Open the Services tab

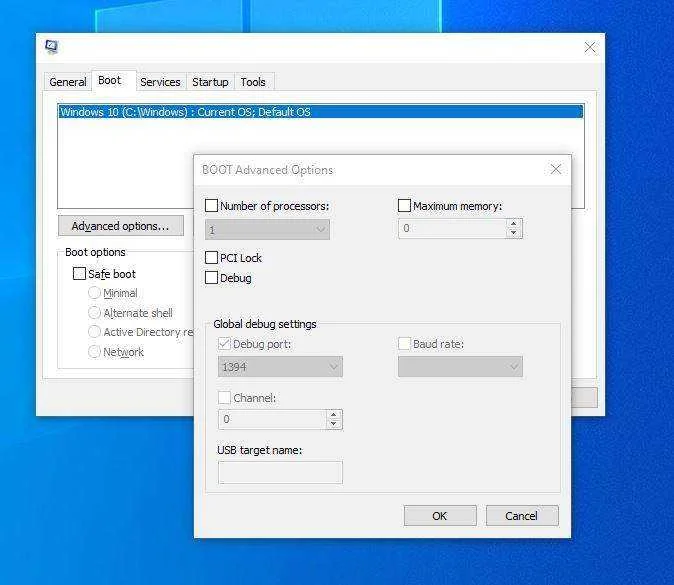coord(160,82)
